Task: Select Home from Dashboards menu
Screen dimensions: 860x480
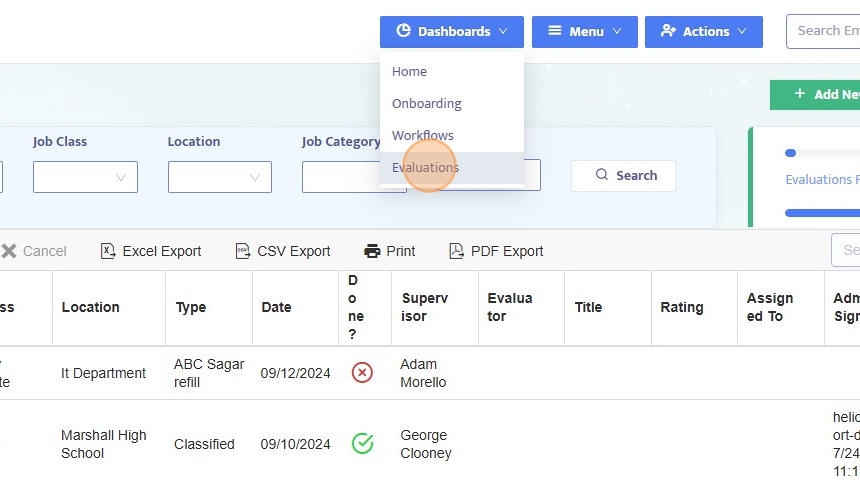Action: tap(410, 72)
